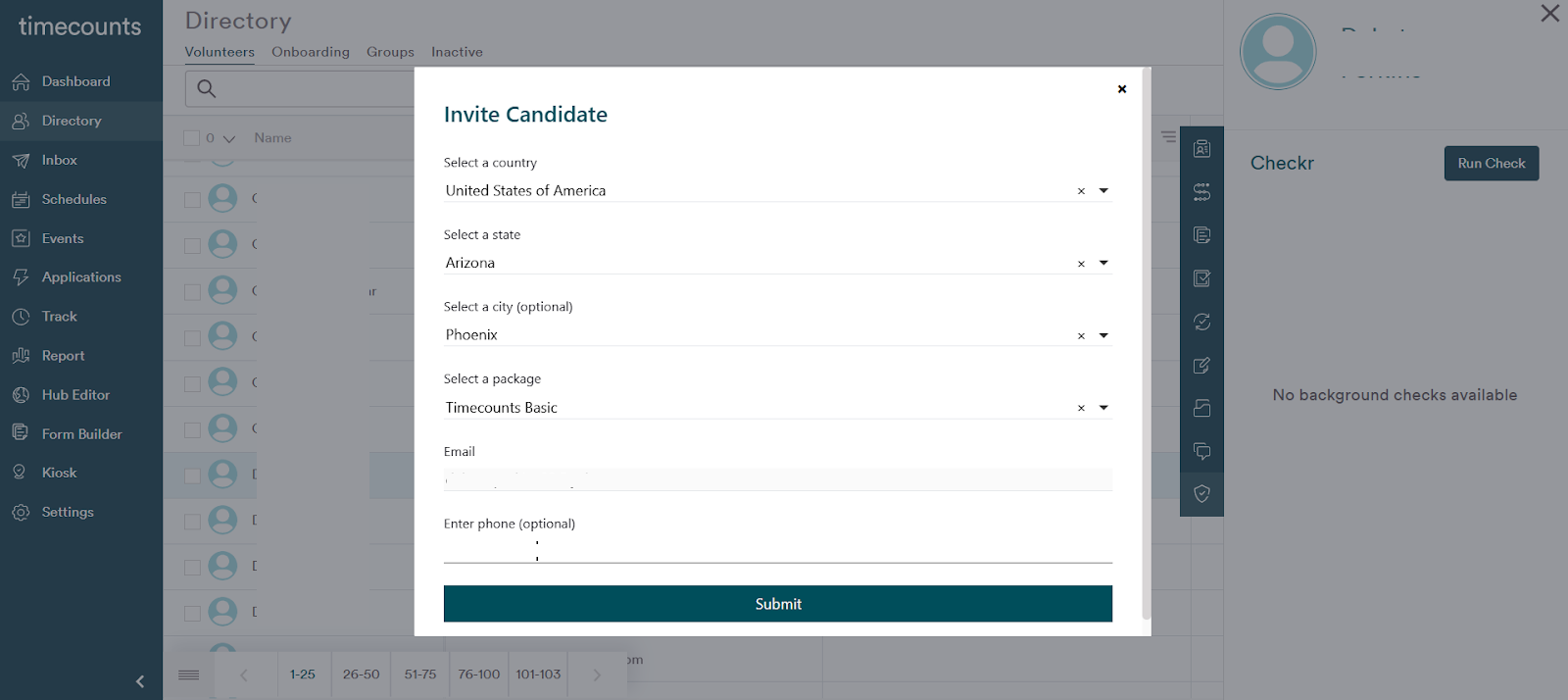Collapse the left sidebar with the chevron
The width and height of the screenshot is (1568, 700).
pyautogui.click(x=140, y=681)
